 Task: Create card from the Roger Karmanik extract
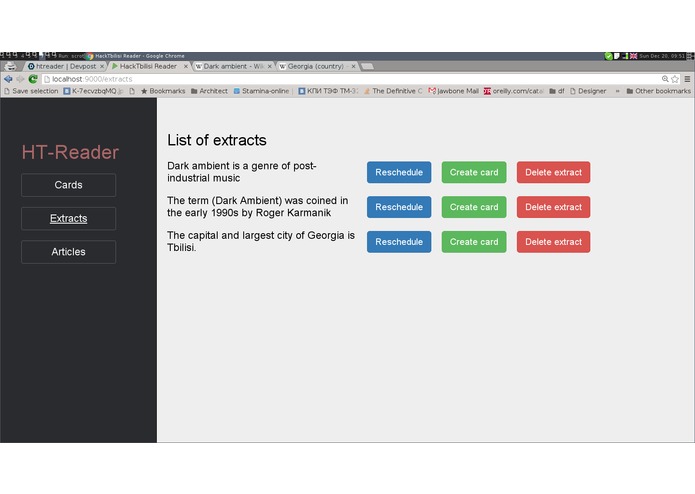point(474,207)
